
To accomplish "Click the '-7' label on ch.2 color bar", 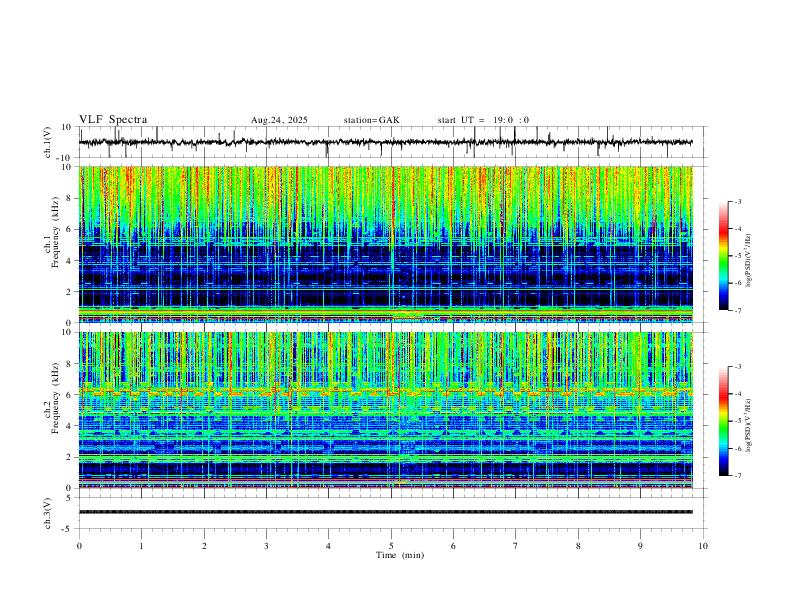I will pos(737,476).
